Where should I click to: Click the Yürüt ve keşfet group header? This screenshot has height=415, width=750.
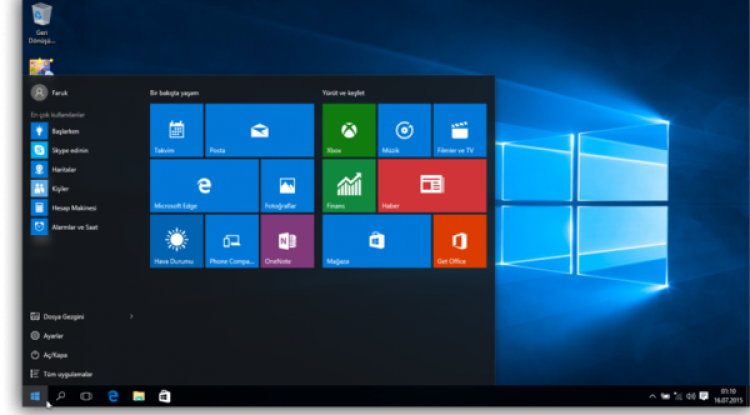point(343,93)
